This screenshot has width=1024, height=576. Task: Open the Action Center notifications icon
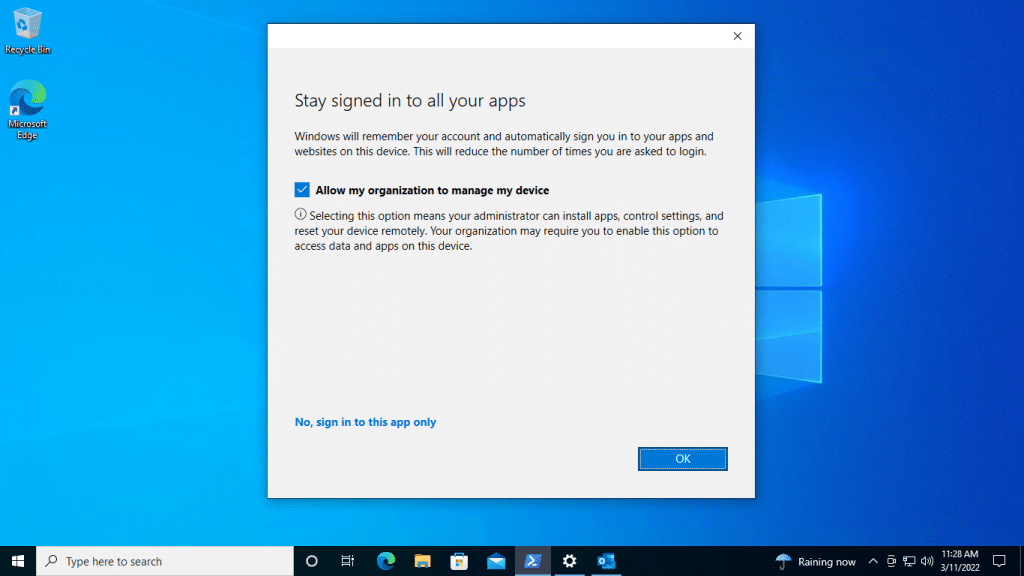(999, 561)
